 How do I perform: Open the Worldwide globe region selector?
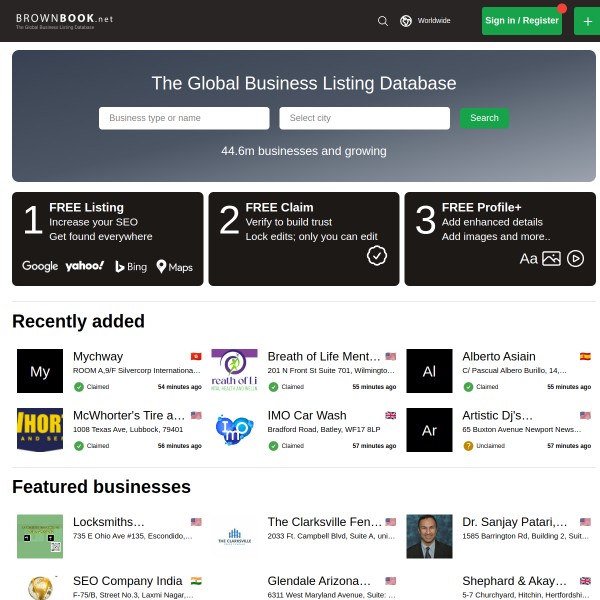(x=425, y=21)
